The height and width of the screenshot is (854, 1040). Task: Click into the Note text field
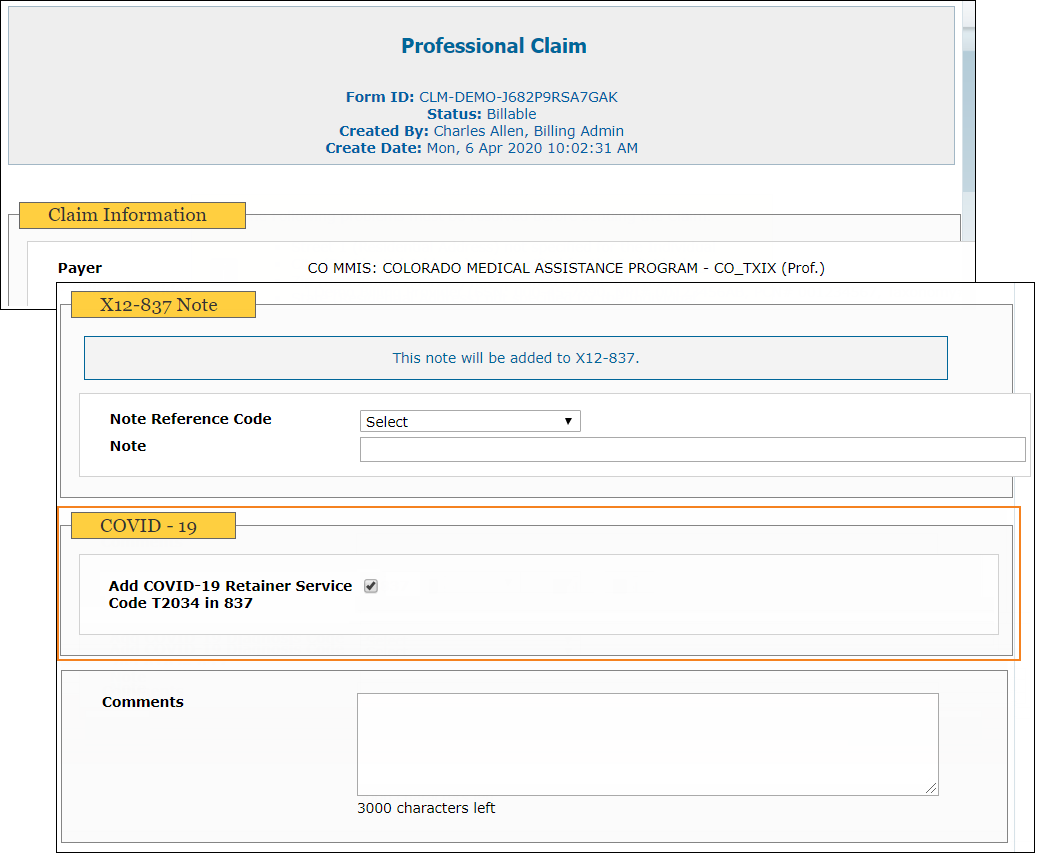click(692, 449)
